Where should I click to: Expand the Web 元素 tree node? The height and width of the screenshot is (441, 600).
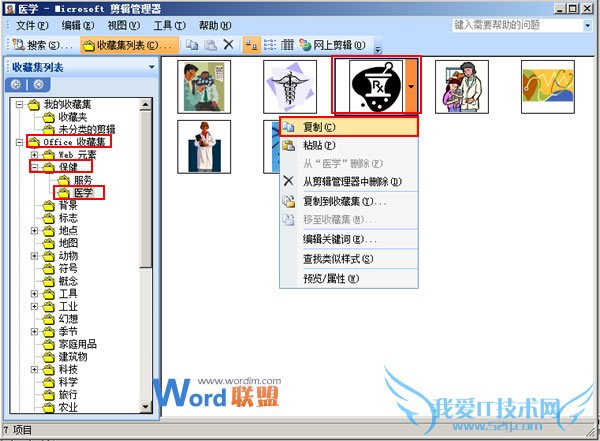click(34, 155)
